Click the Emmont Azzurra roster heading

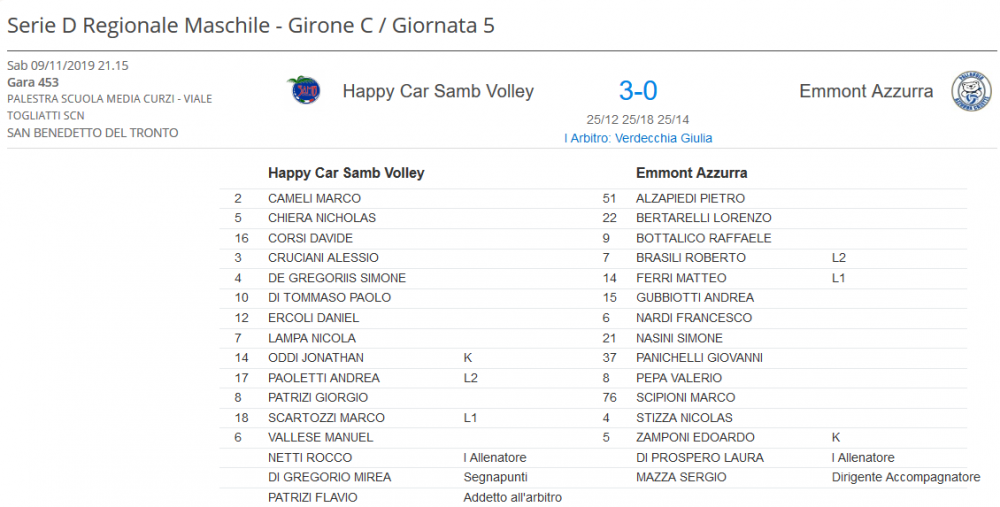coord(691,173)
